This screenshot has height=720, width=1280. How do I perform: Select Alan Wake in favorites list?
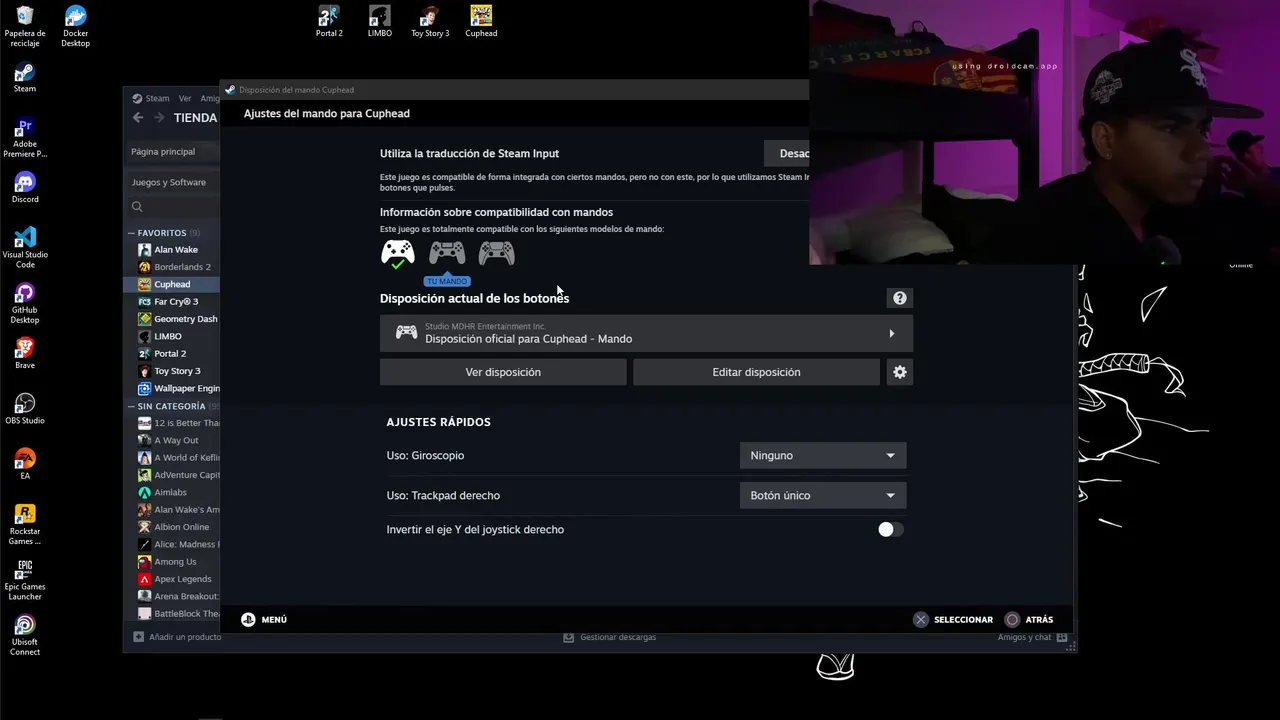click(172, 250)
